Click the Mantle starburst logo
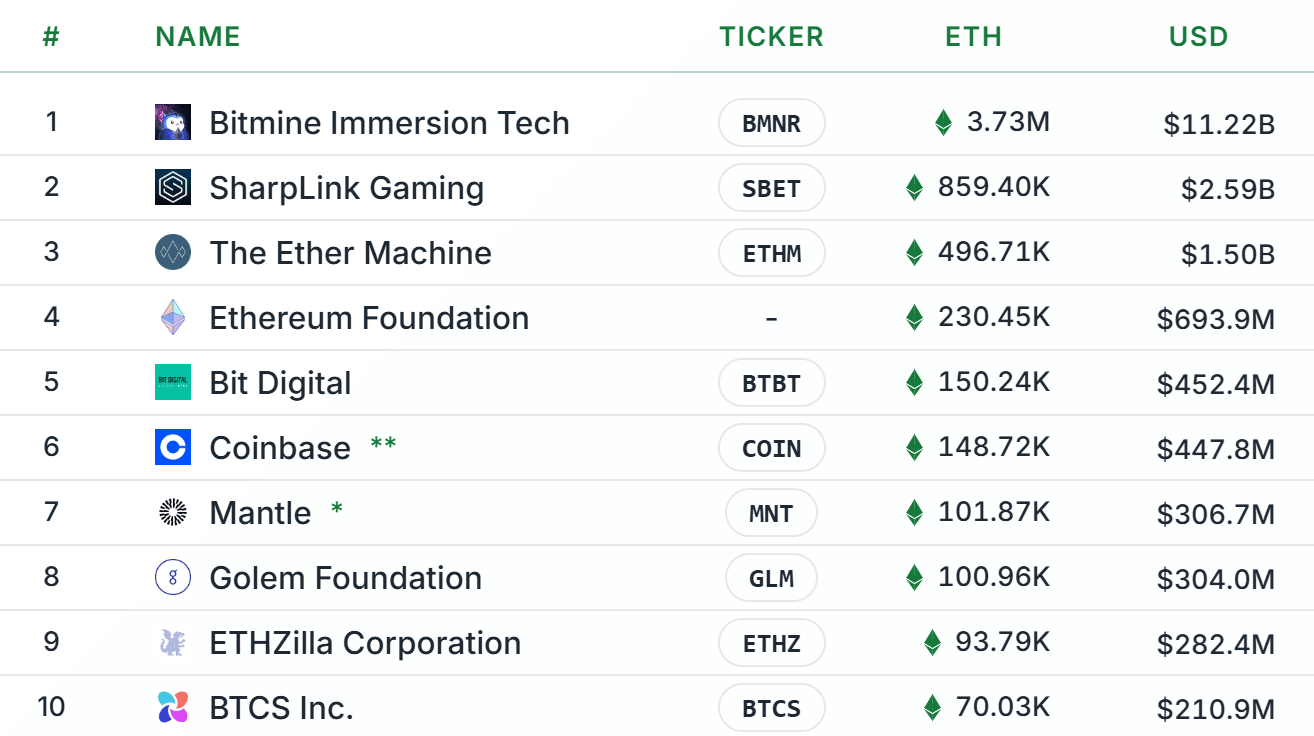 (x=172, y=512)
